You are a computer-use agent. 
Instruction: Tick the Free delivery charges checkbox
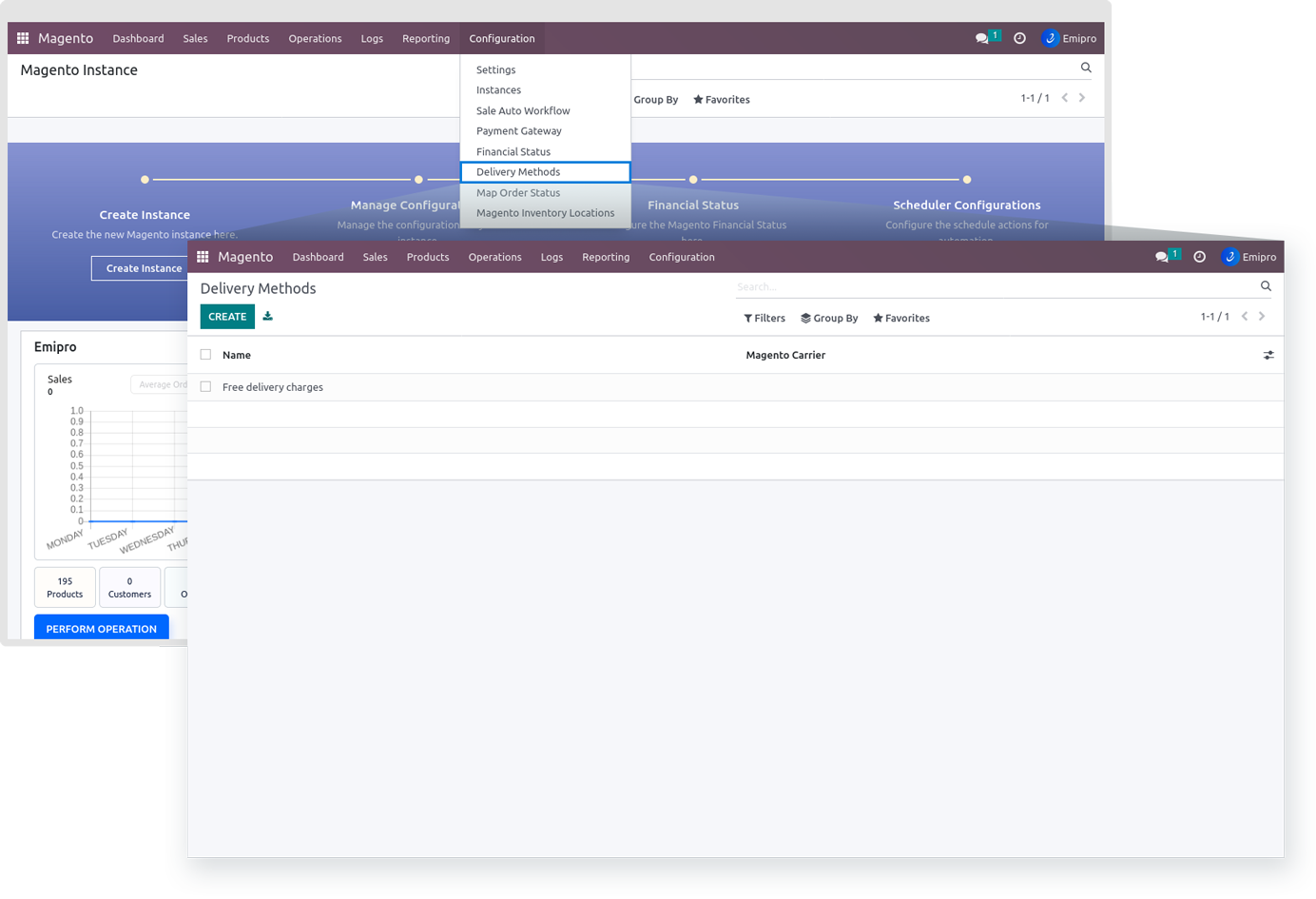(205, 387)
